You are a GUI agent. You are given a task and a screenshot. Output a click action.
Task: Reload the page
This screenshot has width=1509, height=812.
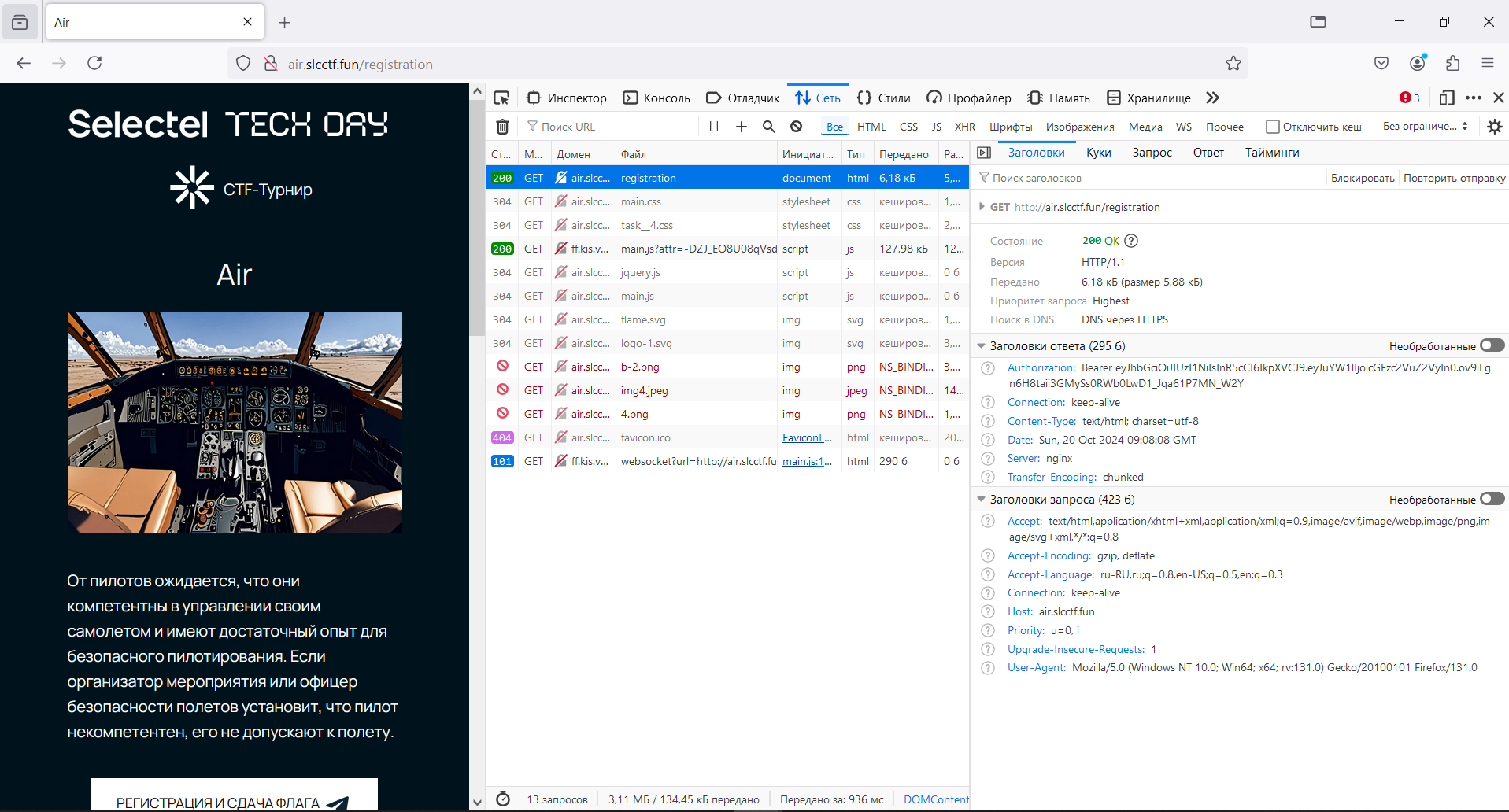(94, 63)
